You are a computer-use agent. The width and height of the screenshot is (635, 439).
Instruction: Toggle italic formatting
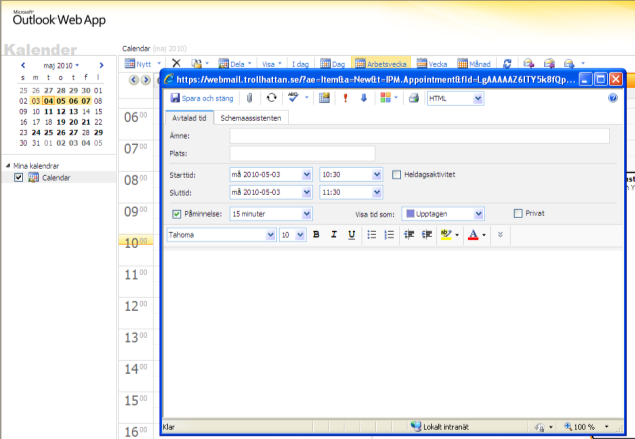[334, 234]
